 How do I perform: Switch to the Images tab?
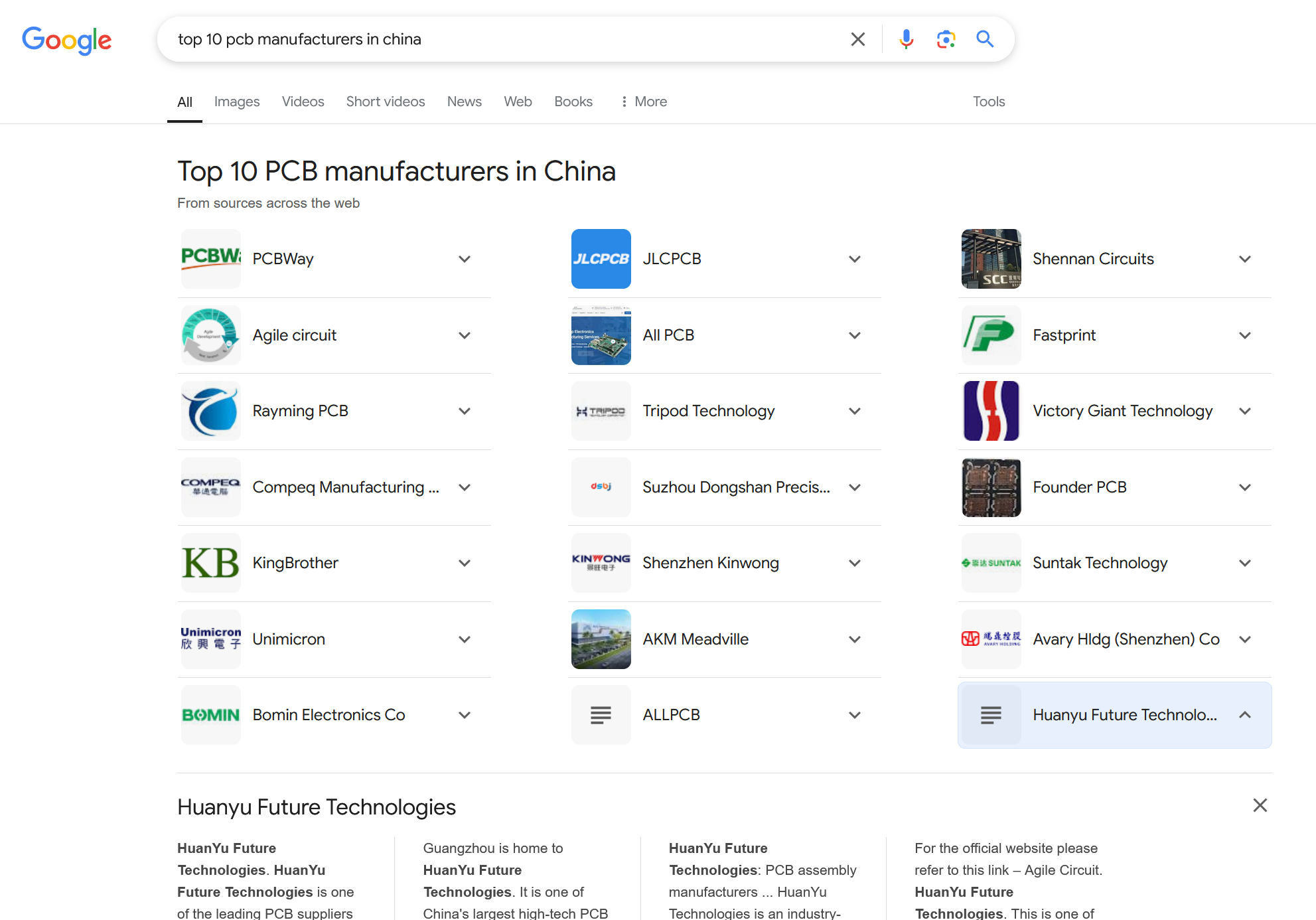point(237,101)
